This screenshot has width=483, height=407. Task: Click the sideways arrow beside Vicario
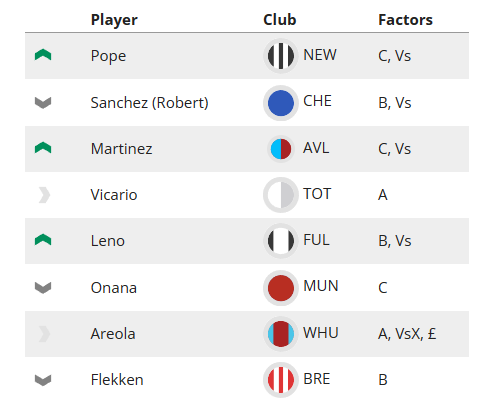44,195
